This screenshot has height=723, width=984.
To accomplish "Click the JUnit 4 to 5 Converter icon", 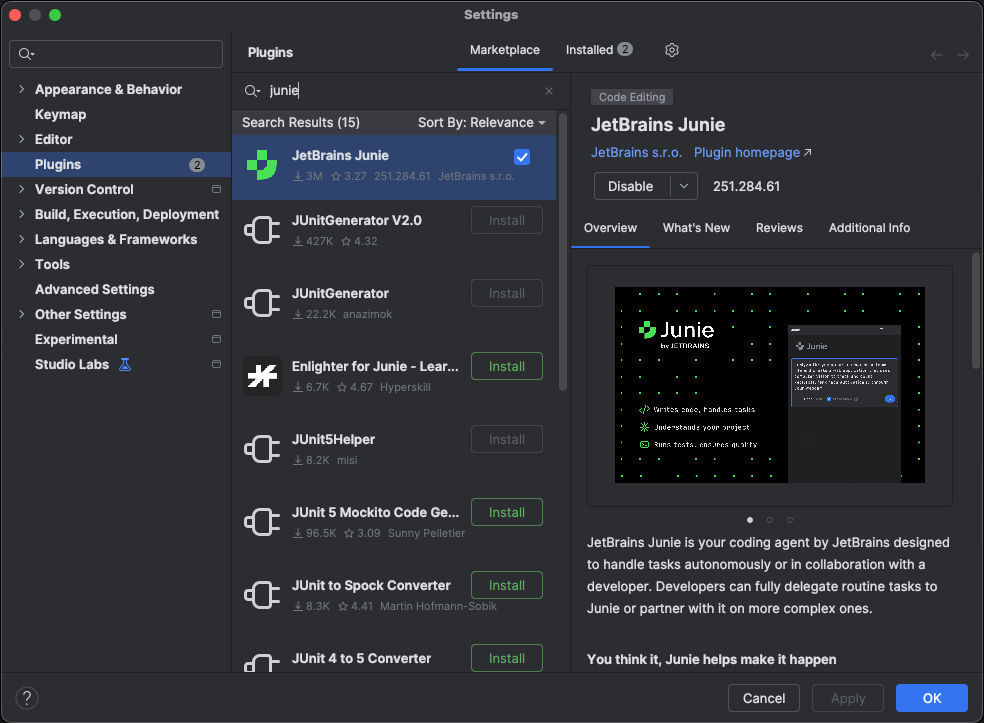I will point(262,663).
